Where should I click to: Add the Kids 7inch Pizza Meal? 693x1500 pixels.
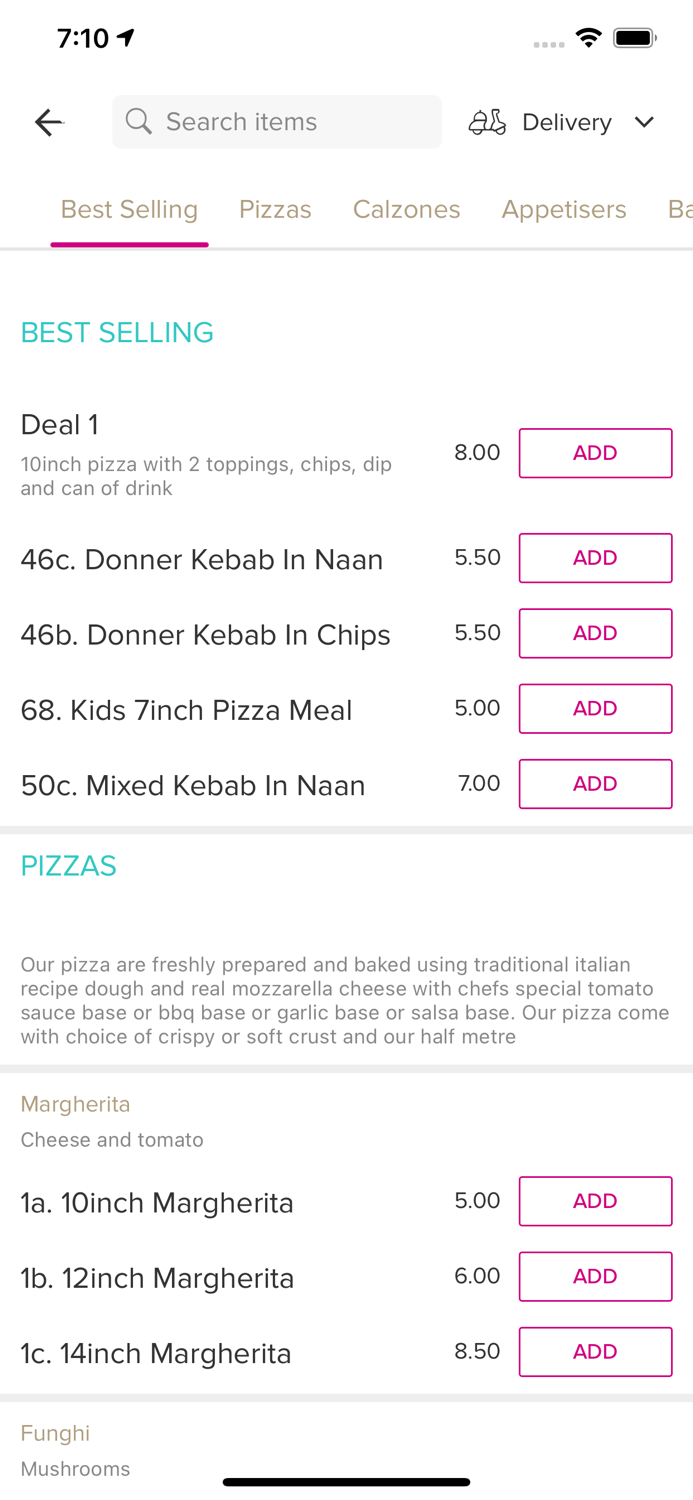(595, 708)
